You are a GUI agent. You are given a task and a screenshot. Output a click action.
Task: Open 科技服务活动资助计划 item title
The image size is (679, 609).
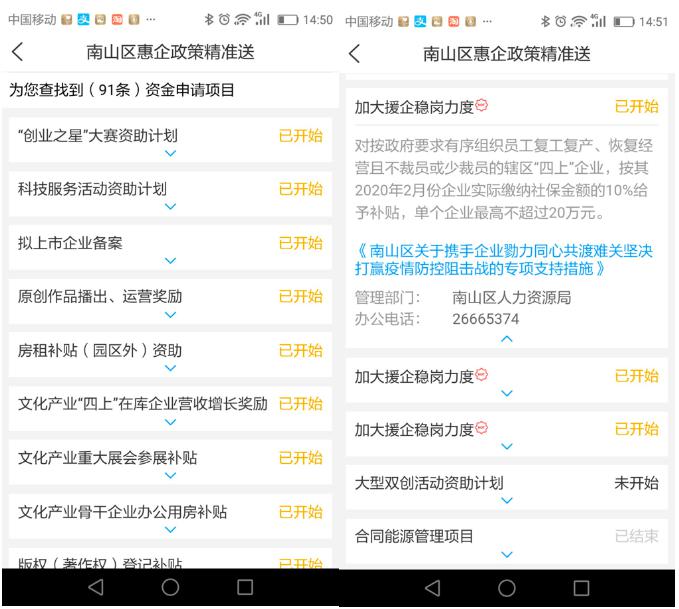click(x=92, y=189)
